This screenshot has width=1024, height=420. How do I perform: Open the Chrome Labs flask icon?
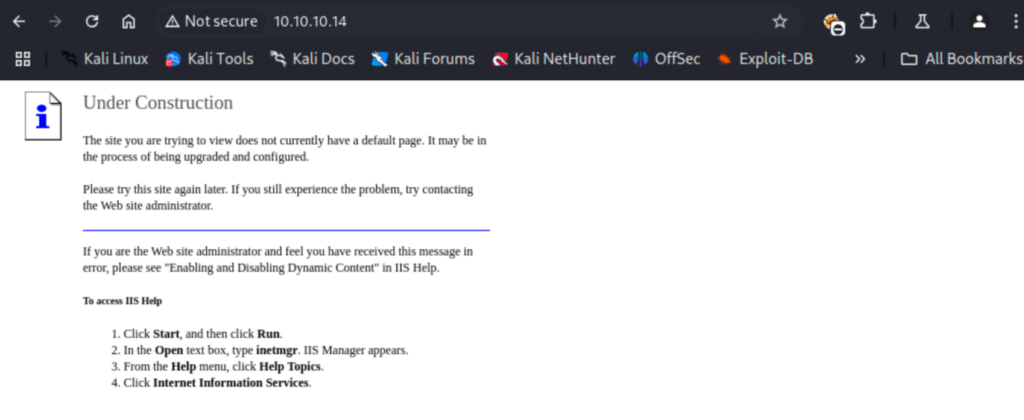pyautogui.click(x=921, y=22)
